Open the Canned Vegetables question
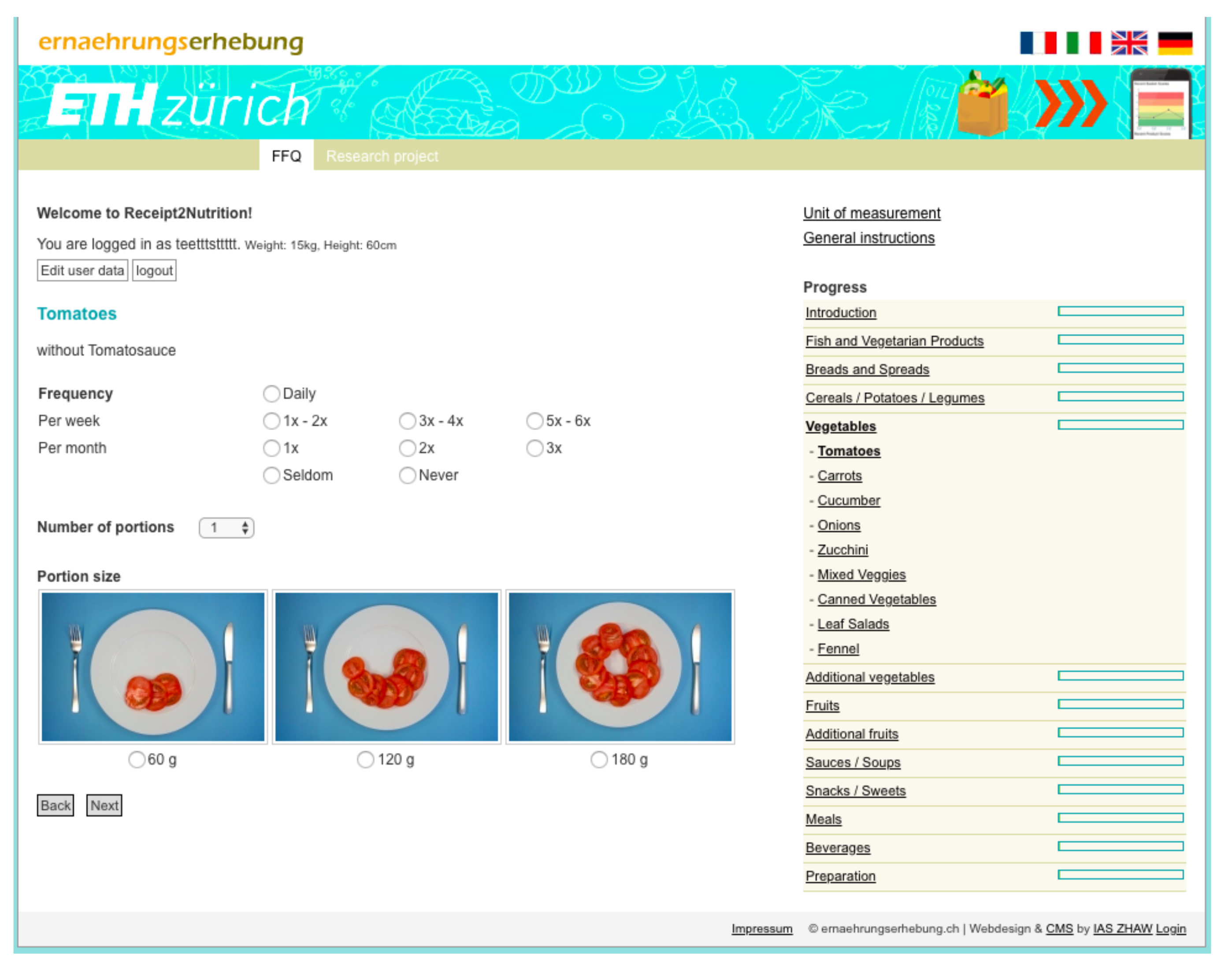Image resolution: width=1232 pixels, height=964 pixels. [x=876, y=599]
